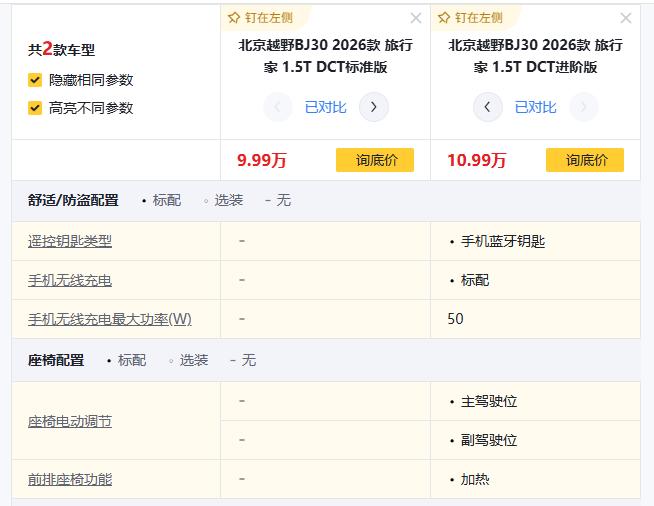
Task: Ask for lowest price on 9.99万 model
Action: pyautogui.click(x=375, y=160)
